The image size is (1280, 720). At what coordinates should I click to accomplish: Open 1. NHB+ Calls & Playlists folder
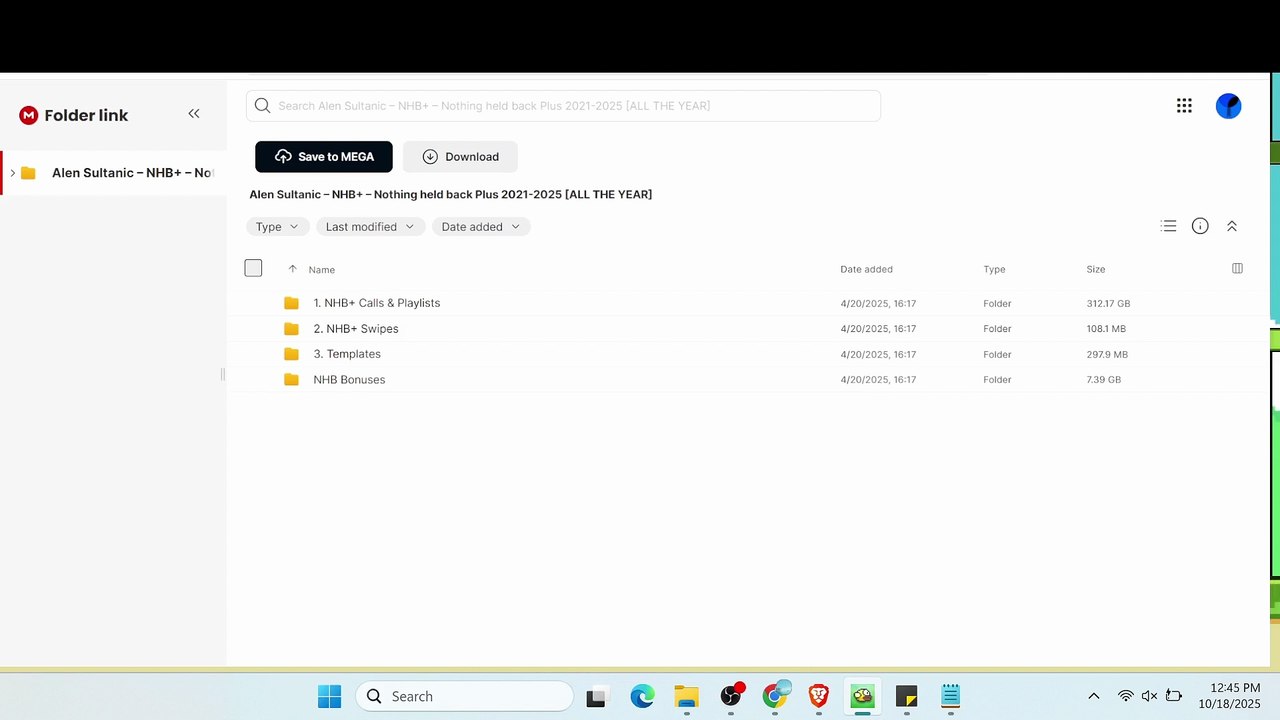click(376, 303)
